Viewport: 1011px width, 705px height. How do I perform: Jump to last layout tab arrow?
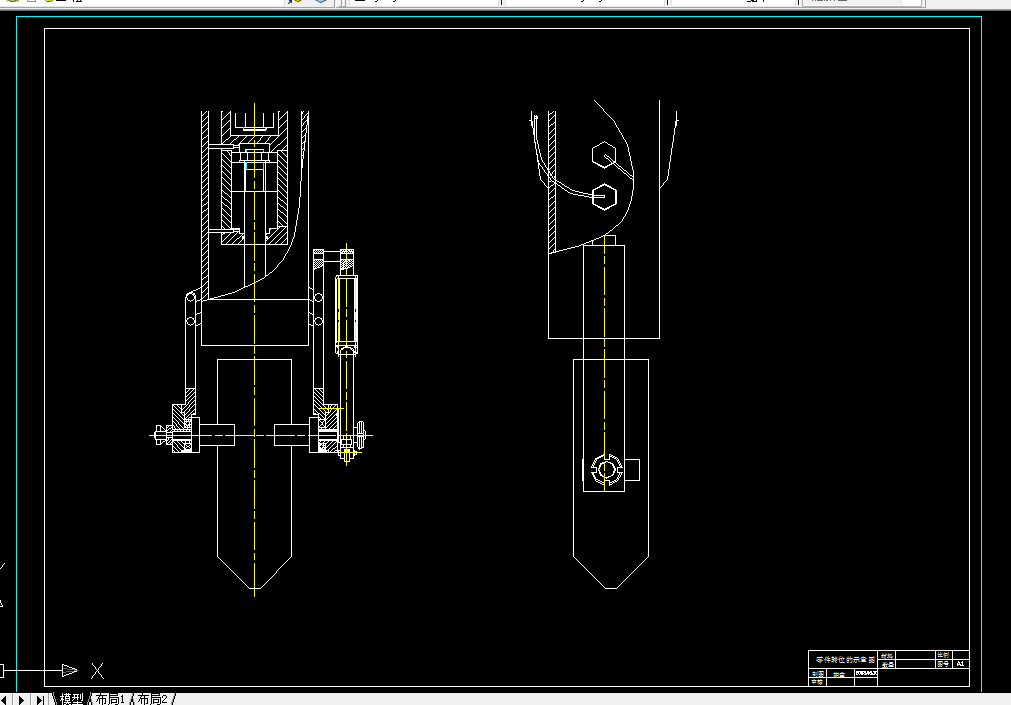tap(40, 699)
